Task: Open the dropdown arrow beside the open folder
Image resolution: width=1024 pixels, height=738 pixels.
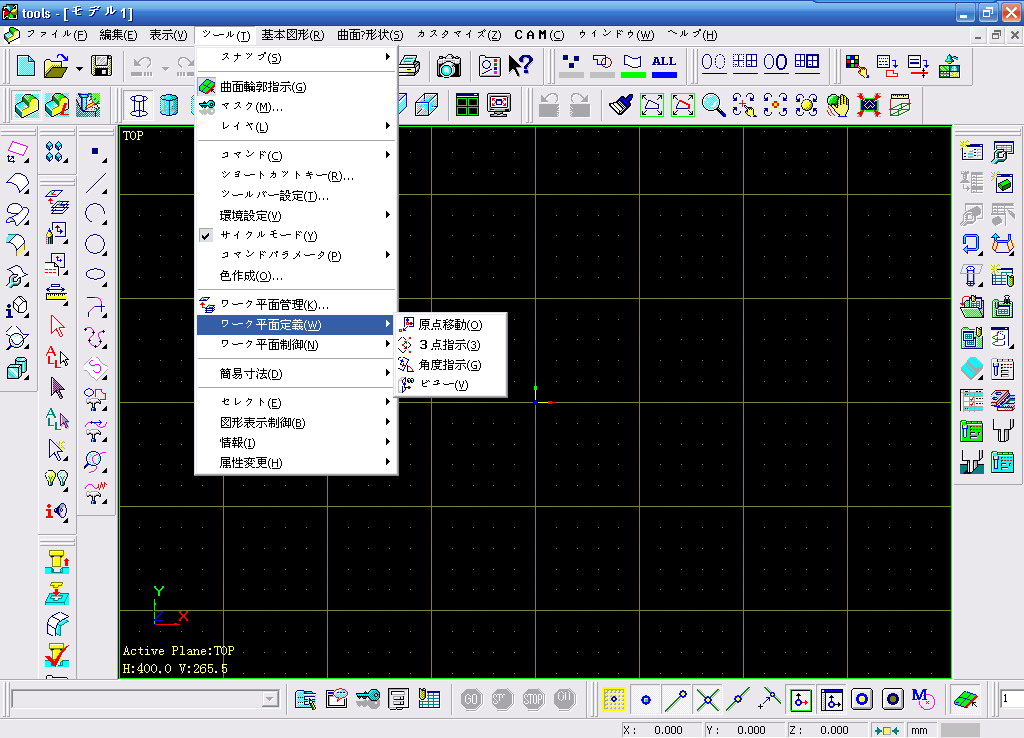Action: point(79,67)
